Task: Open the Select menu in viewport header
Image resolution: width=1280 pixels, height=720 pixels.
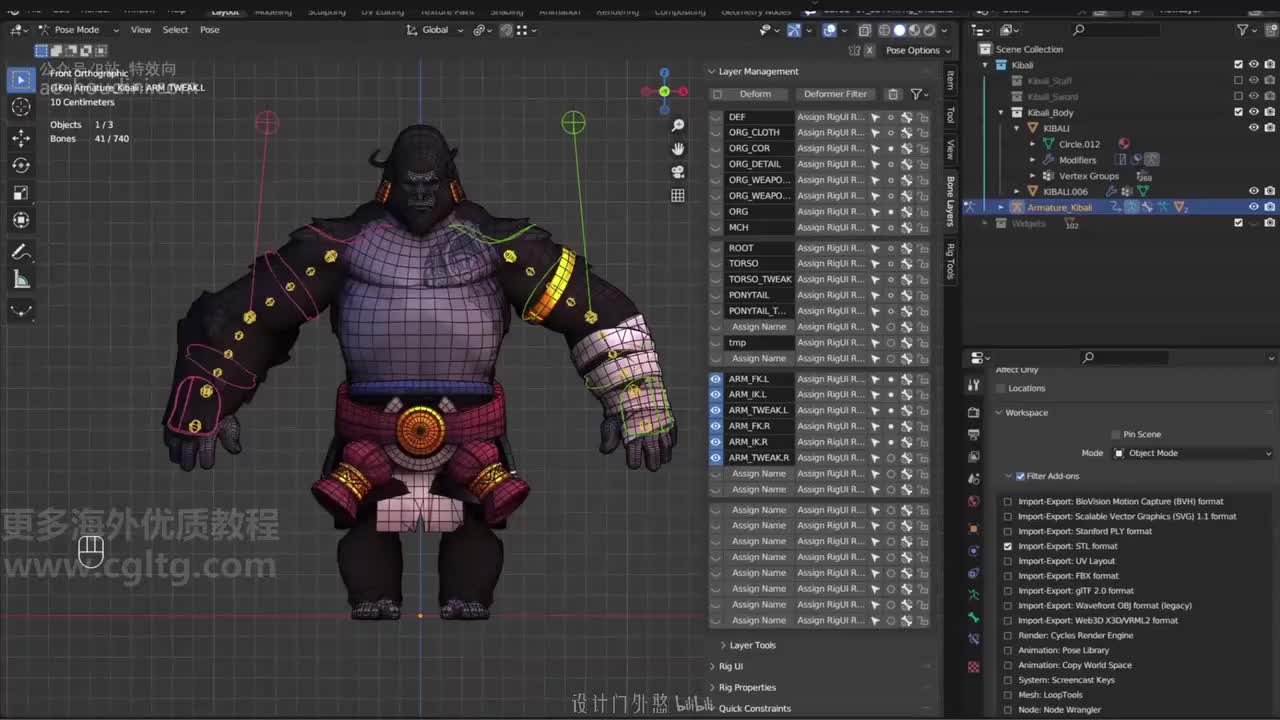Action: (175, 30)
